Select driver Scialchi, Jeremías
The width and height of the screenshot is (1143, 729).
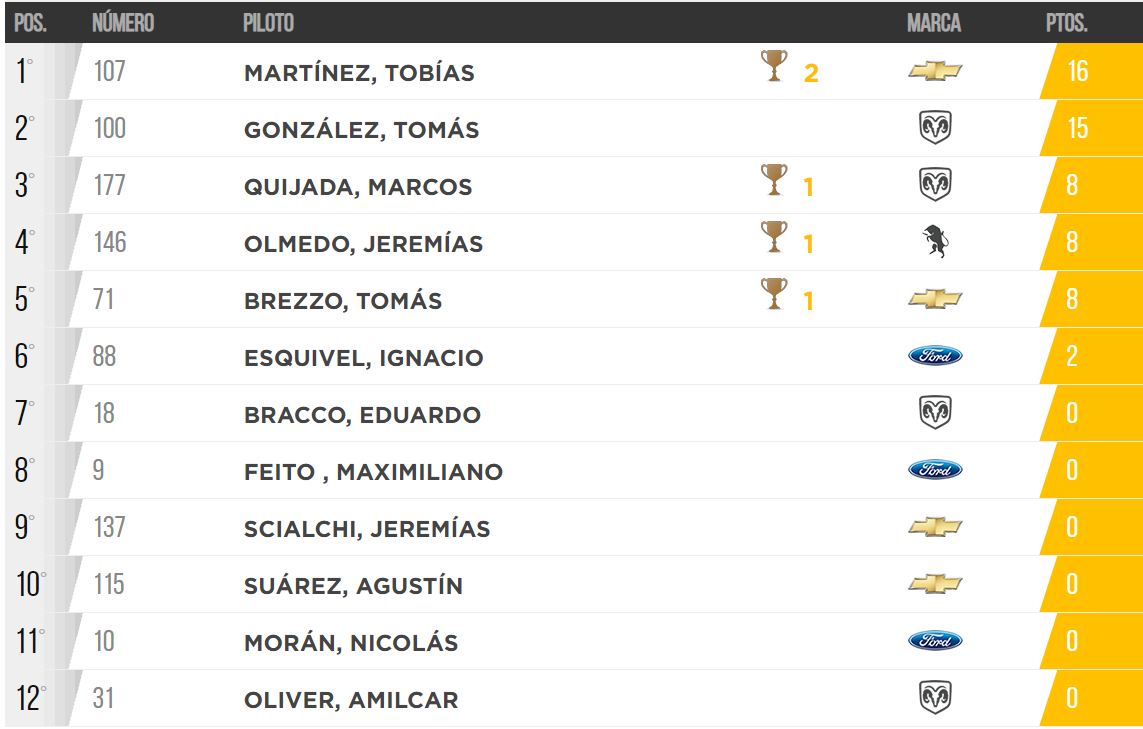(x=367, y=529)
